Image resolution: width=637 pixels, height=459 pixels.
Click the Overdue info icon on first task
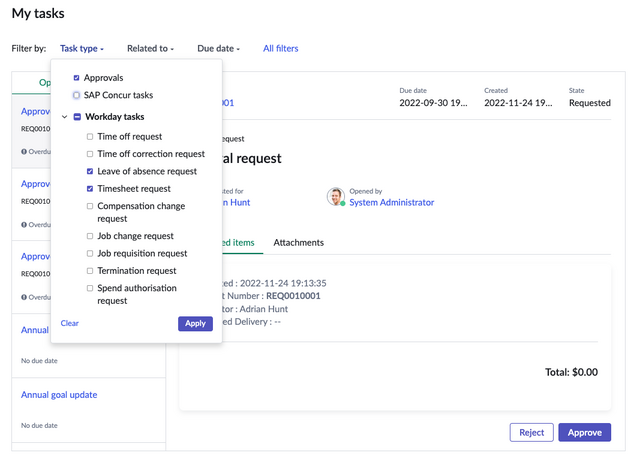pos(24,152)
